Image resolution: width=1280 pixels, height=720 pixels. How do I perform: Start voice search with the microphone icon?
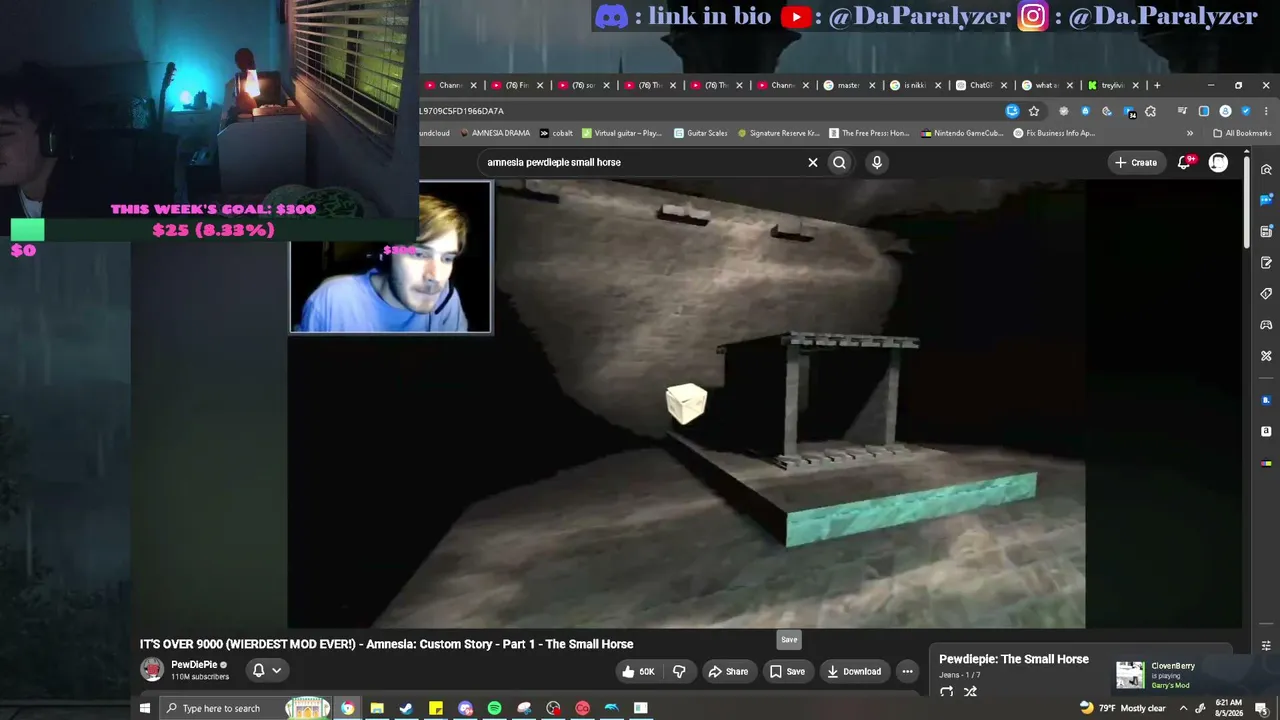coord(877,162)
